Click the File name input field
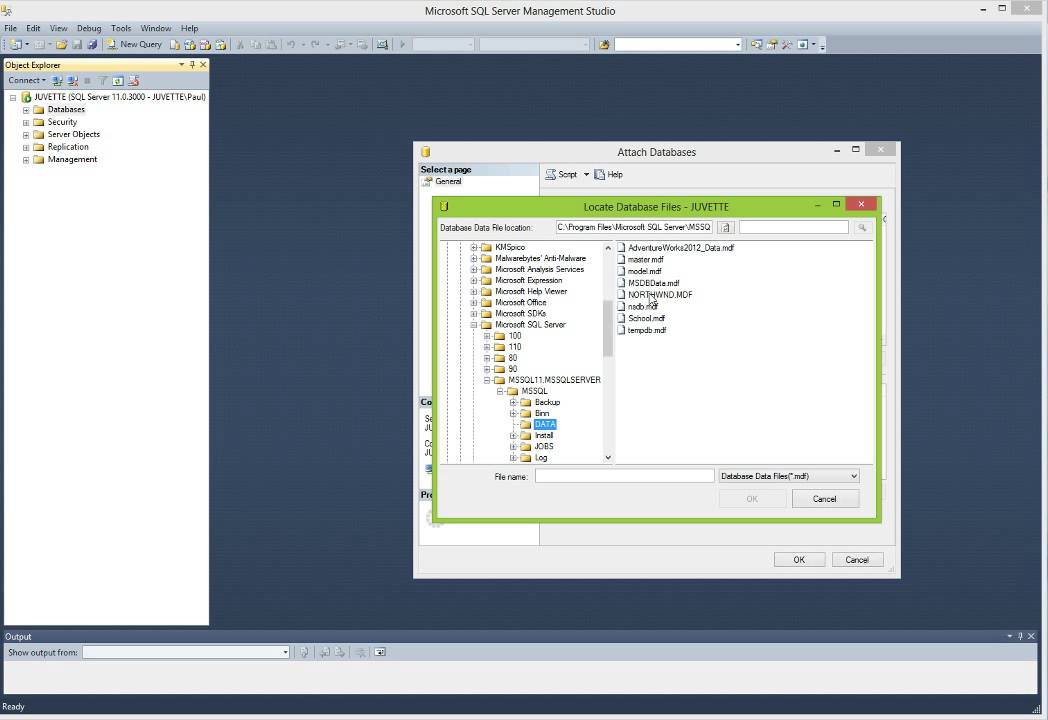Image resolution: width=1048 pixels, height=720 pixels. (x=624, y=476)
